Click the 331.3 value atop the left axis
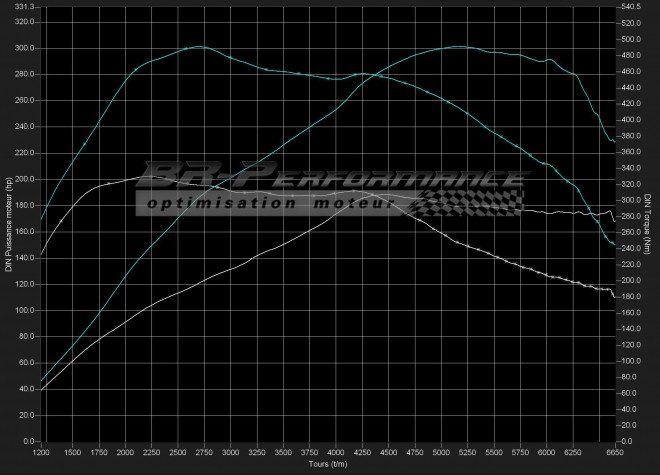Viewport: 660px width, 475px height. [24, 7]
